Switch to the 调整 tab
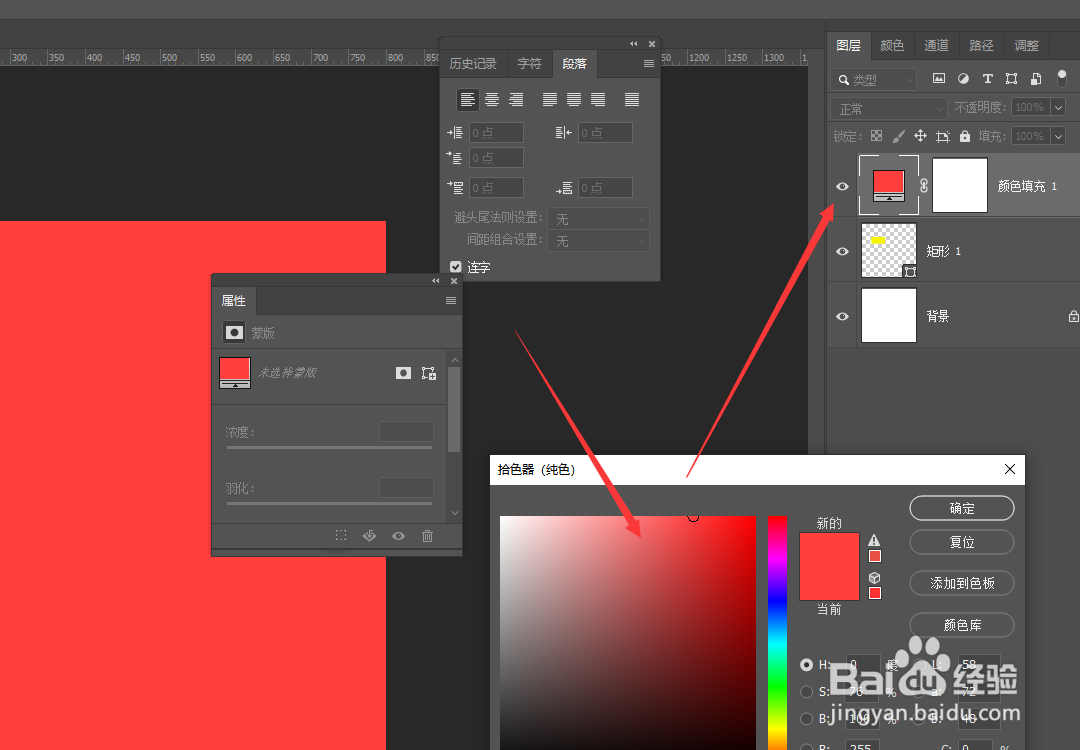 pyautogui.click(x=1026, y=45)
